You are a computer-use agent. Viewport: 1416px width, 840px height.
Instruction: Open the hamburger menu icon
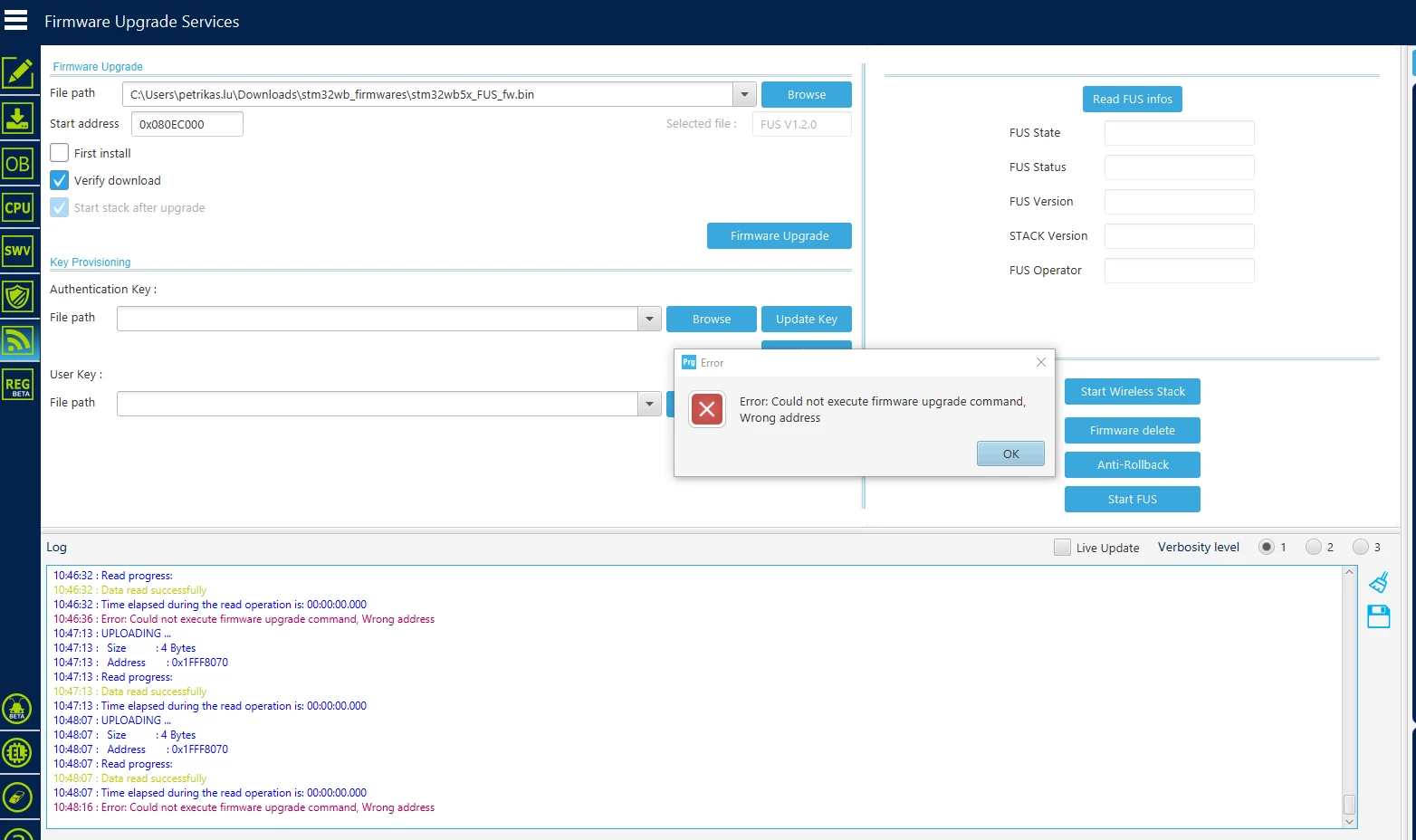coord(16,20)
